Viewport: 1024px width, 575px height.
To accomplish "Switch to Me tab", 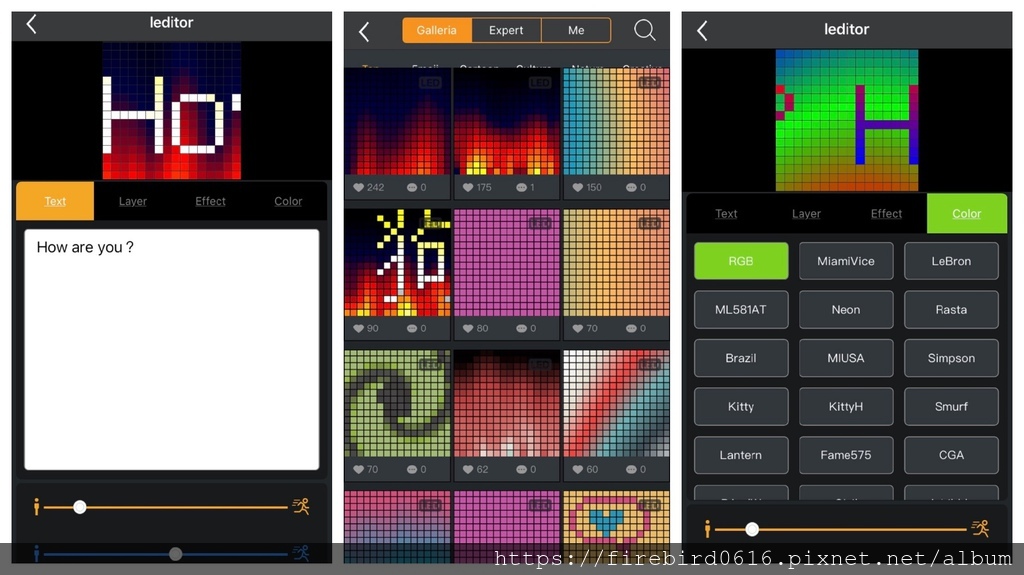I will [x=576, y=31].
